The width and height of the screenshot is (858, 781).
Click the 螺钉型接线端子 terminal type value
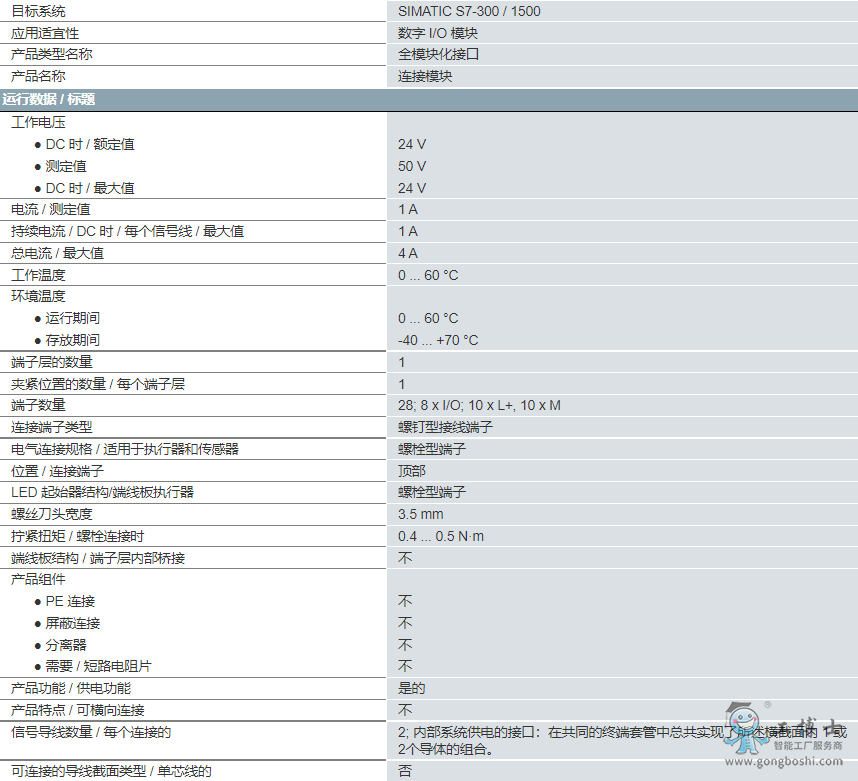(x=445, y=427)
